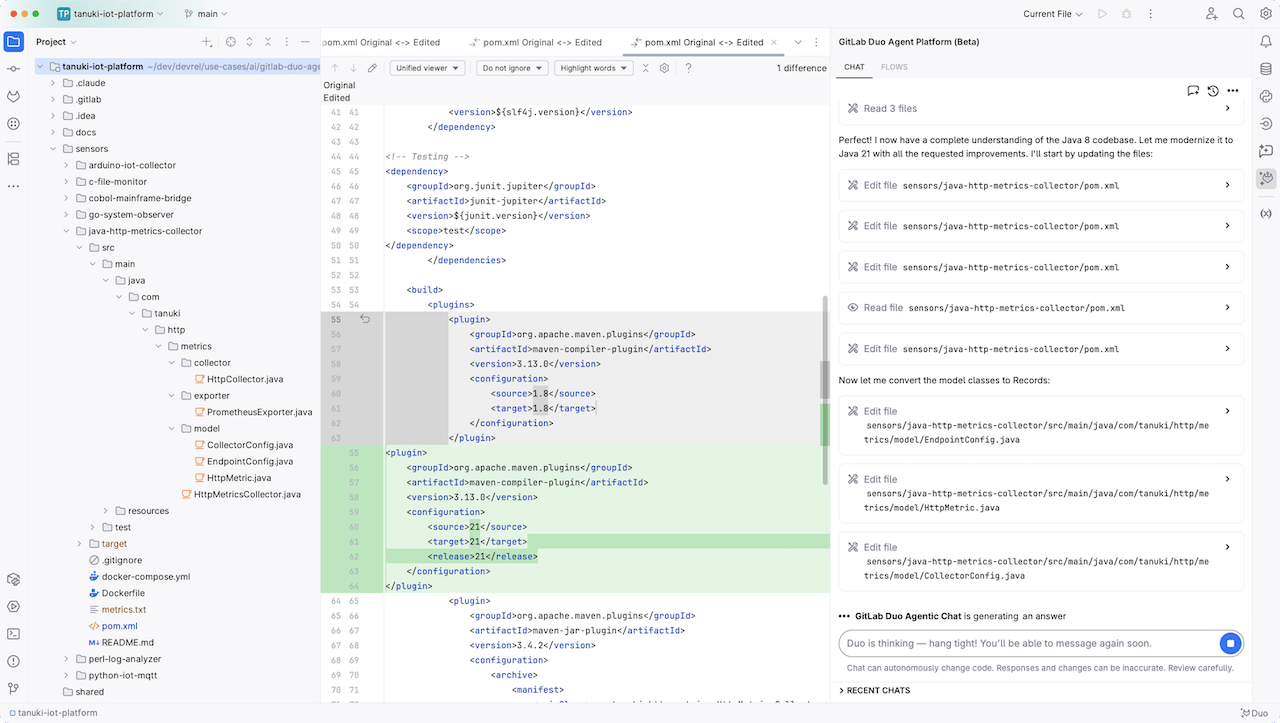The image size is (1280, 723).
Task: Open diff viewer settings gear
Action: point(664,68)
